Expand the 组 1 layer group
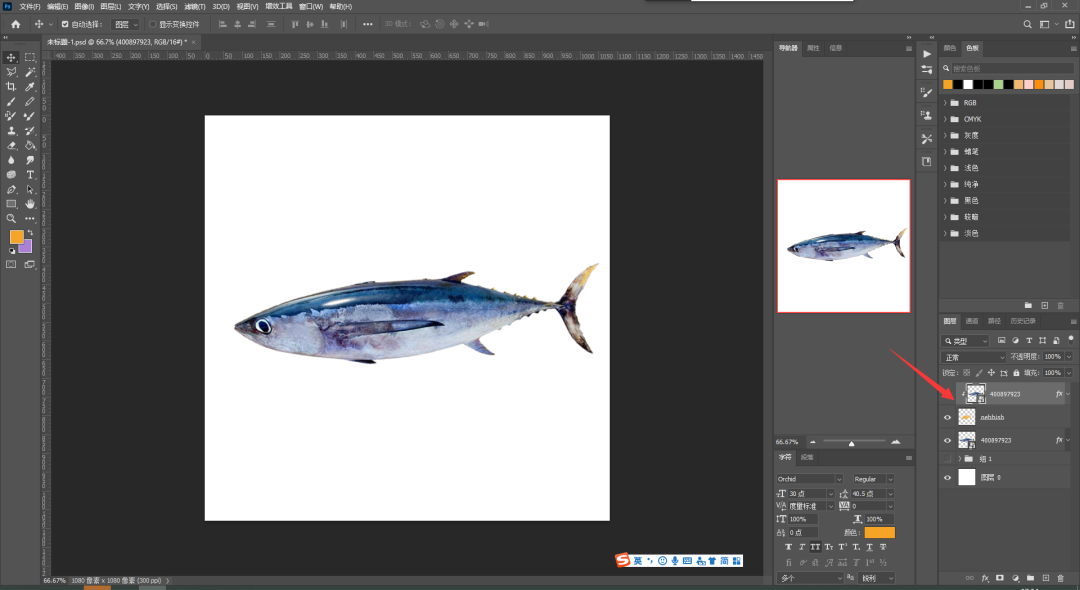 (959, 459)
